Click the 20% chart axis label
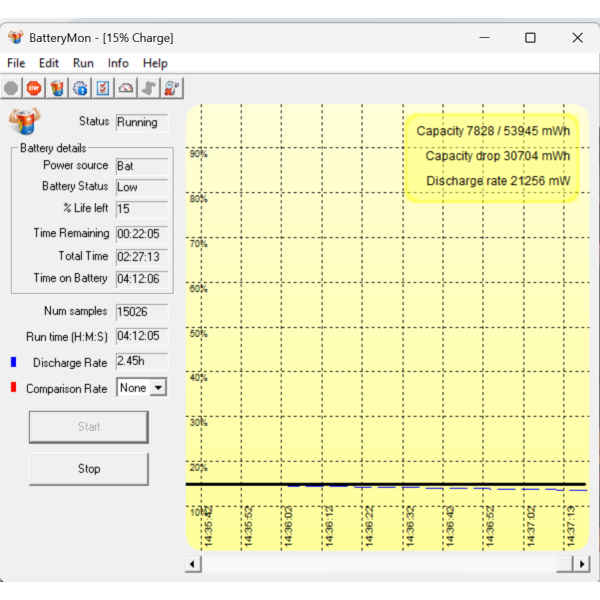Viewport: 600px width, 600px height. pyautogui.click(x=198, y=467)
